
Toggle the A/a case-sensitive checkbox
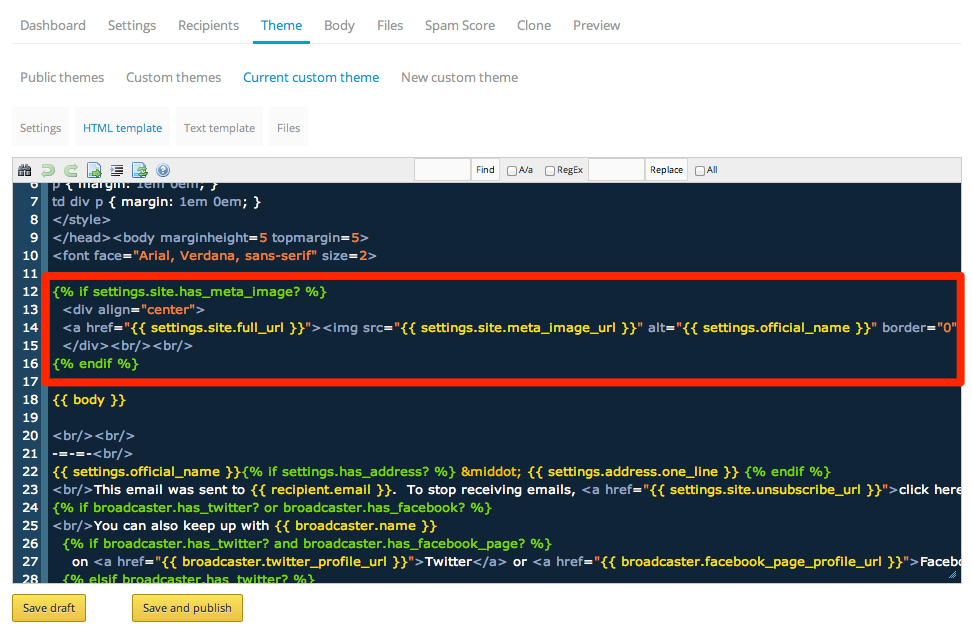coord(511,171)
